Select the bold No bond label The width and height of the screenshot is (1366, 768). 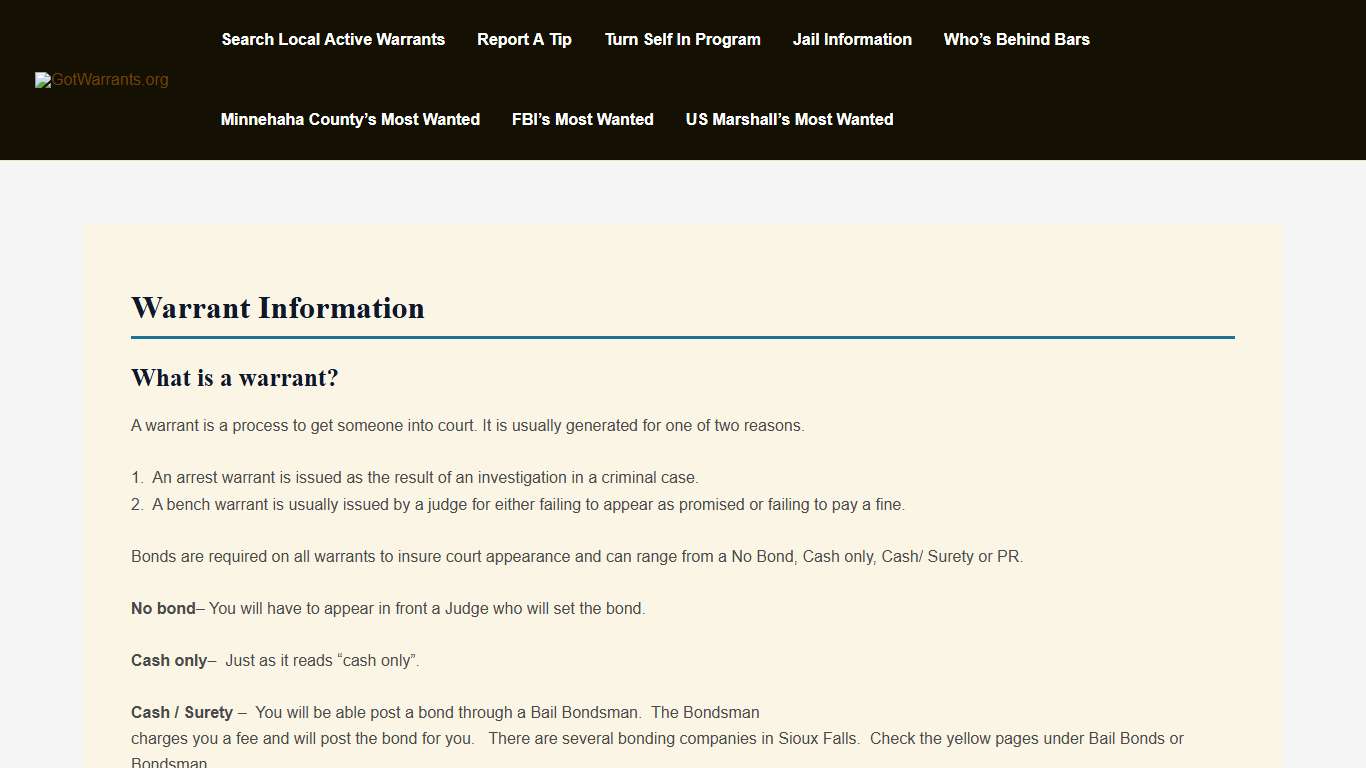(x=163, y=608)
